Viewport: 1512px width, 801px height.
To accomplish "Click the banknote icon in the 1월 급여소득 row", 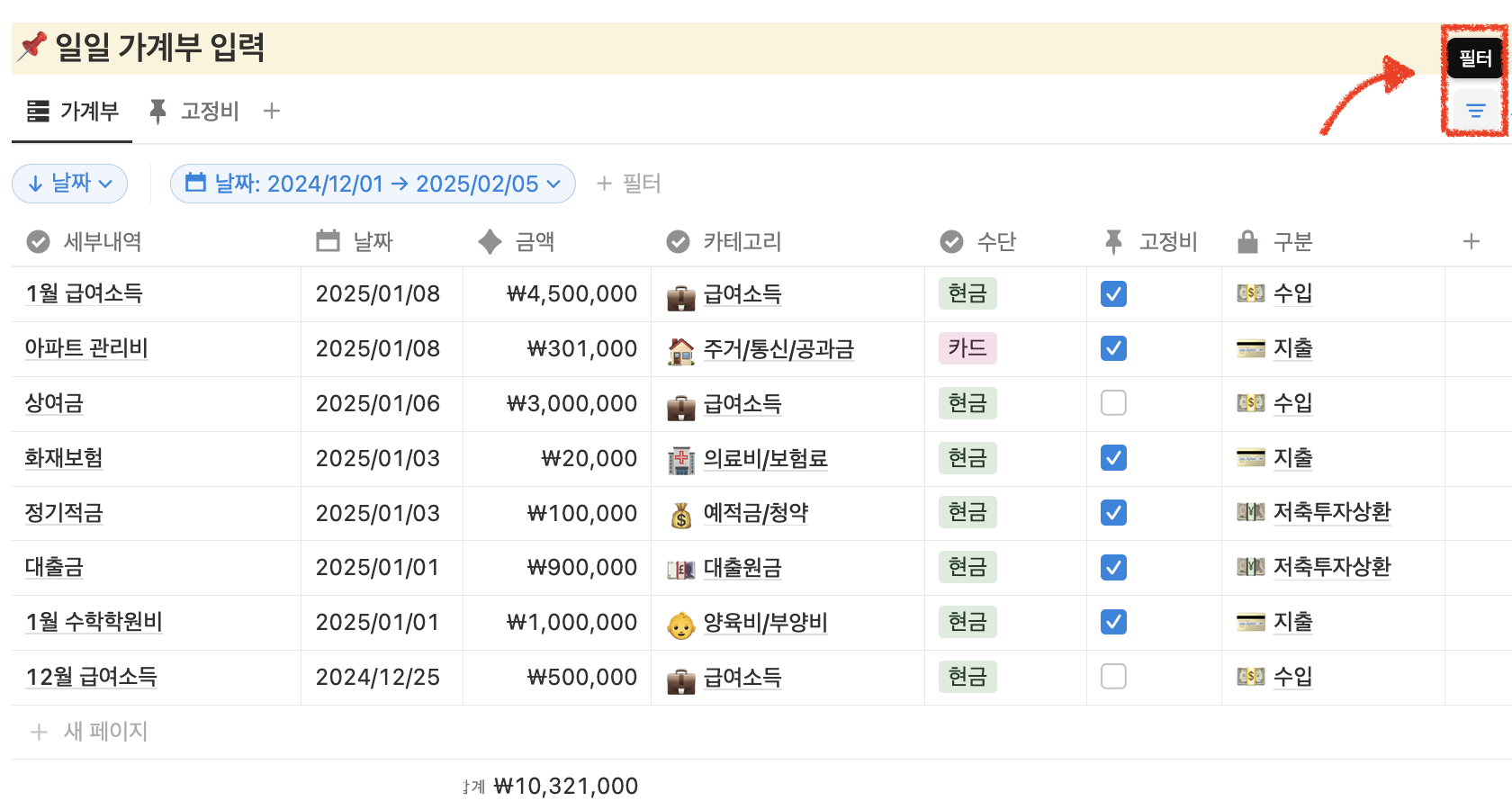I will point(1251,293).
